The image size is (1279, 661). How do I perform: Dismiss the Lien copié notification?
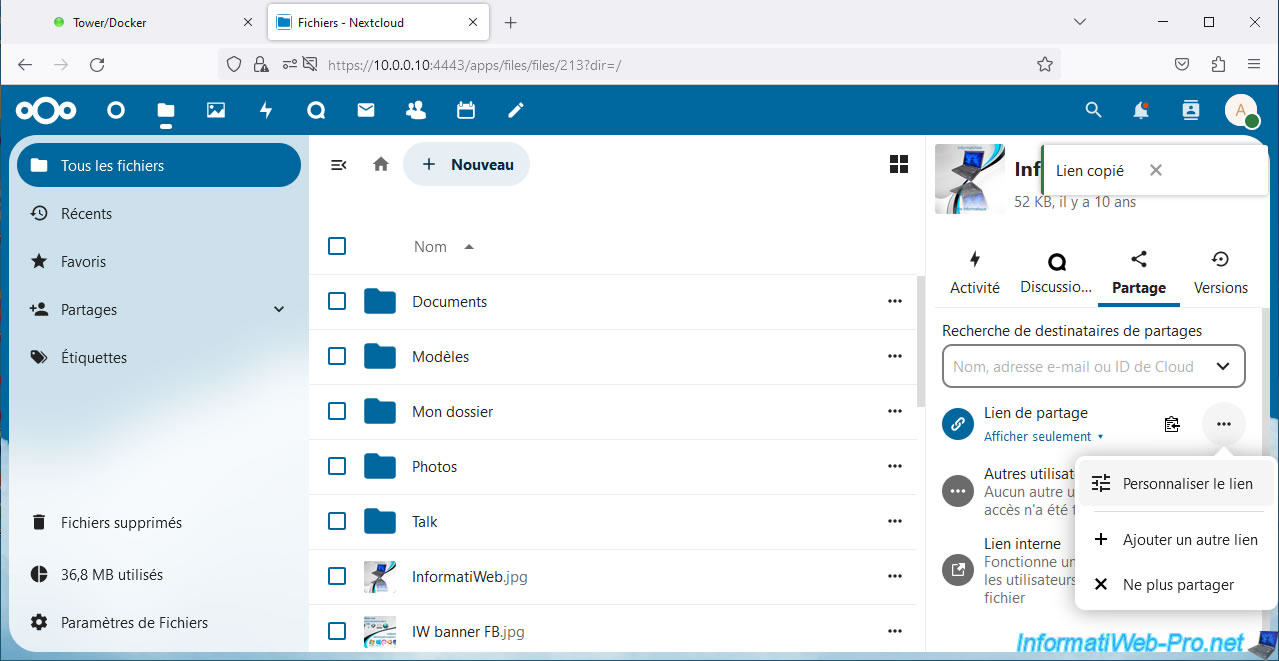pos(1156,170)
